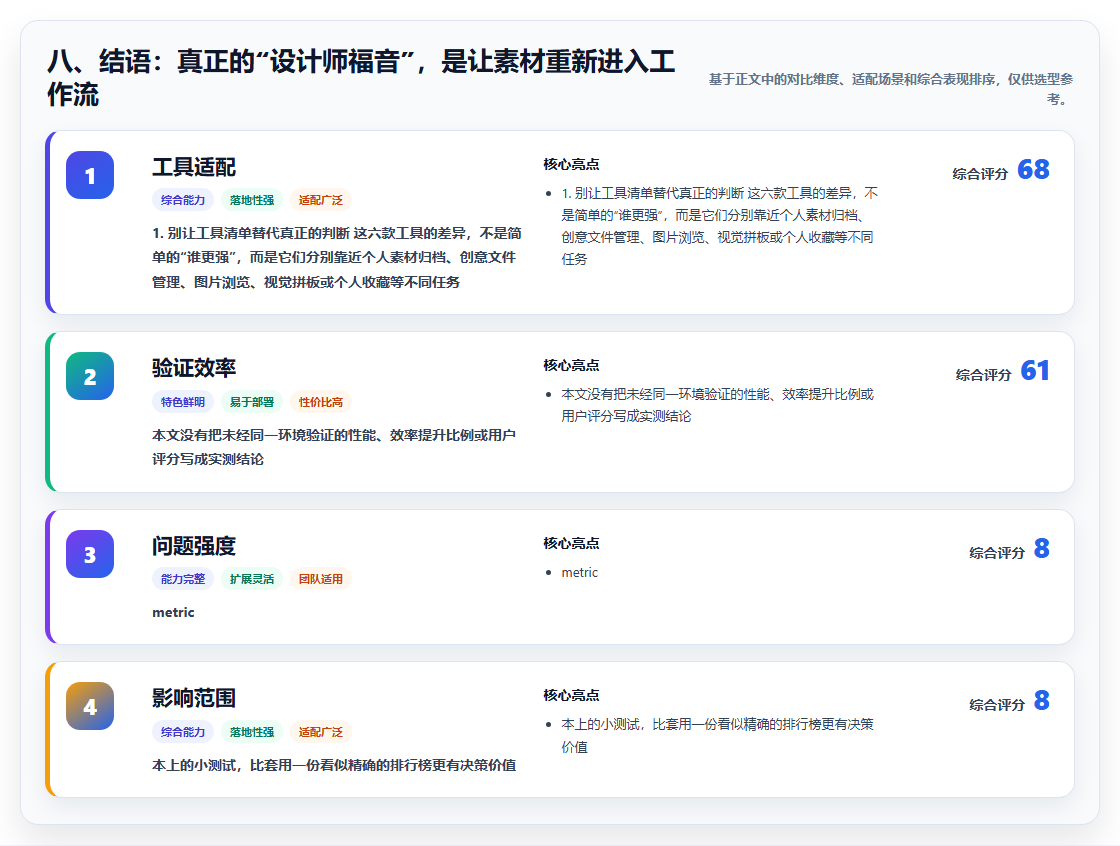Click 落地性强 tag in 影响范围 card
Viewport: 1120px width, 846px height.
[251, 732]
